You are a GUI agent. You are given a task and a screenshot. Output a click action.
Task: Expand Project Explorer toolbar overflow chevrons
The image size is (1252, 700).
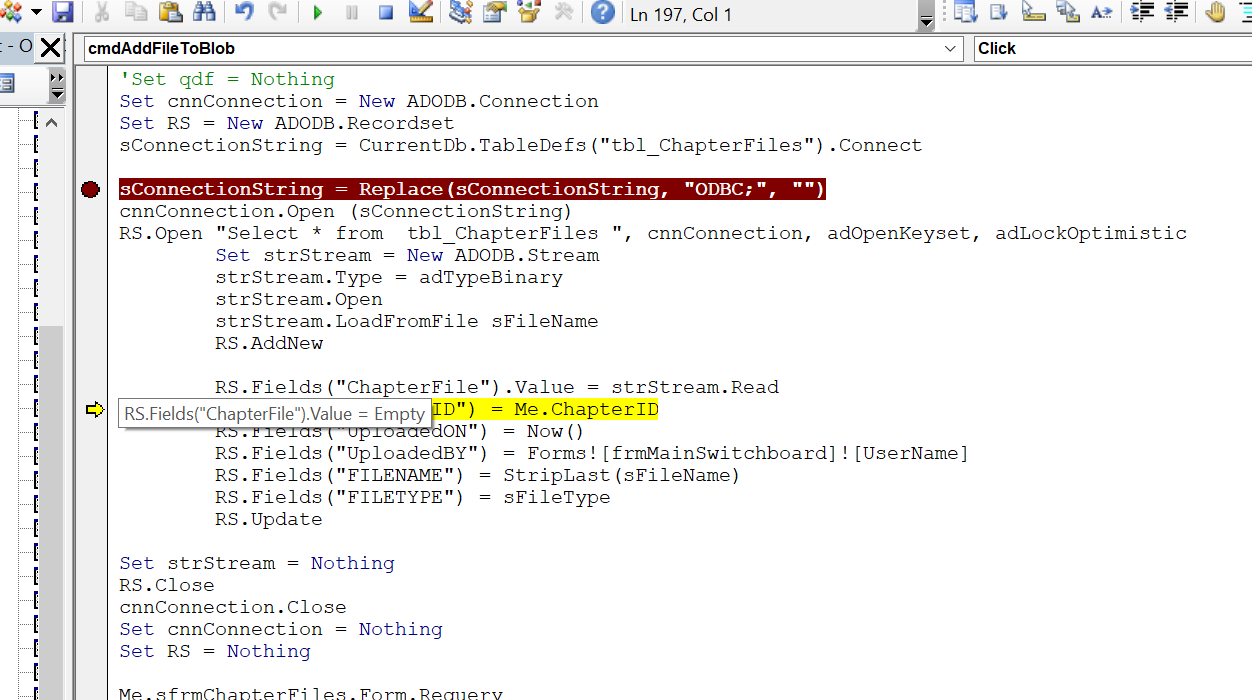click(x=56, y=78)
